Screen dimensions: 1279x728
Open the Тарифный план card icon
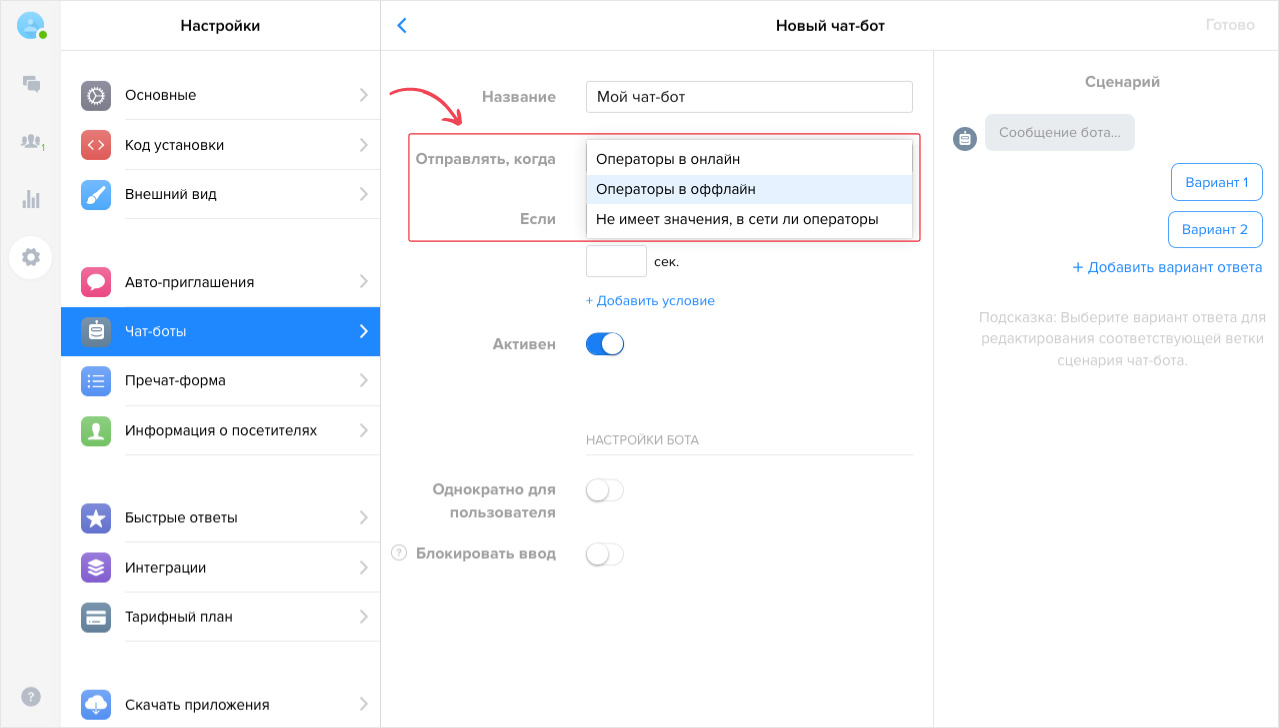[95, 617]
